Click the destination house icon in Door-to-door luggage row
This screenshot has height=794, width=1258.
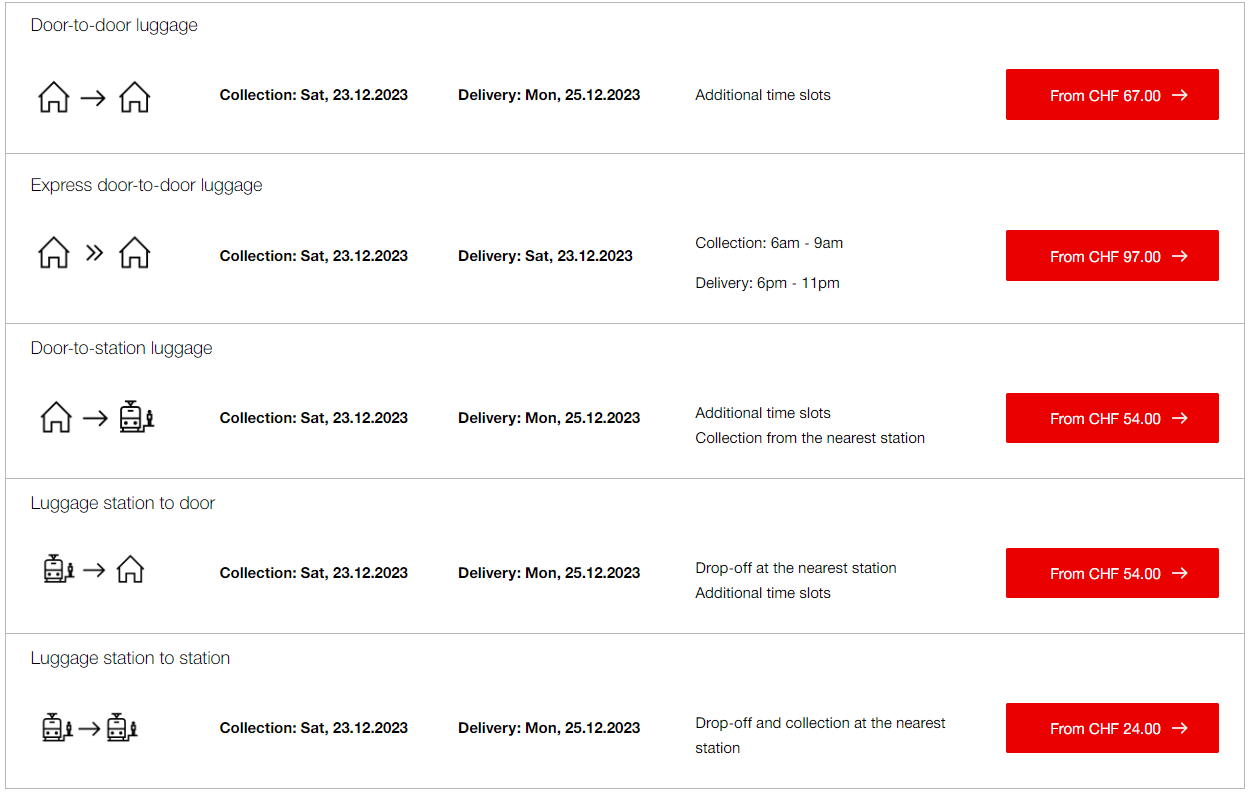click(x=134, y=97)
